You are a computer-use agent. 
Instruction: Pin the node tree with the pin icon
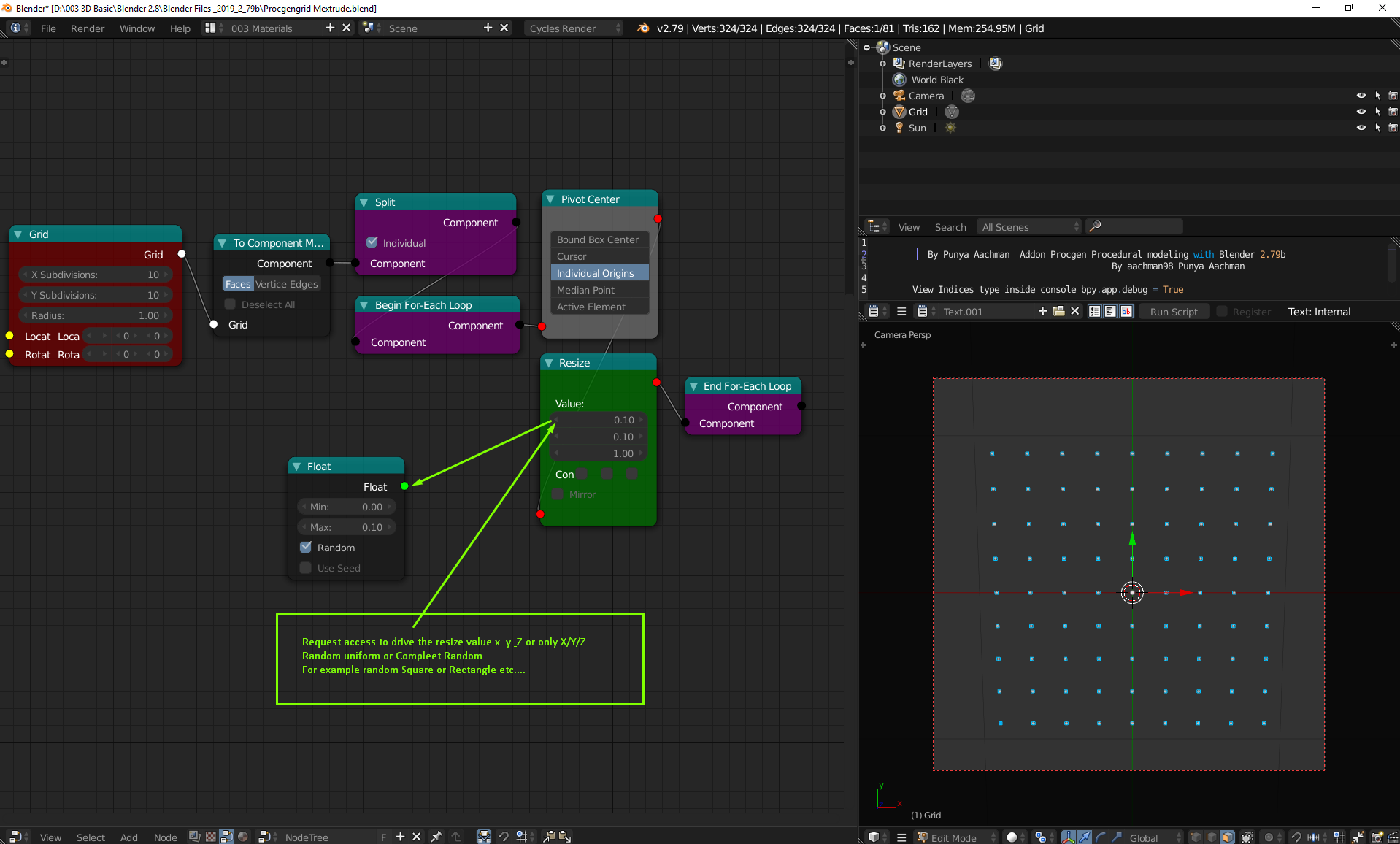point(436,837)
